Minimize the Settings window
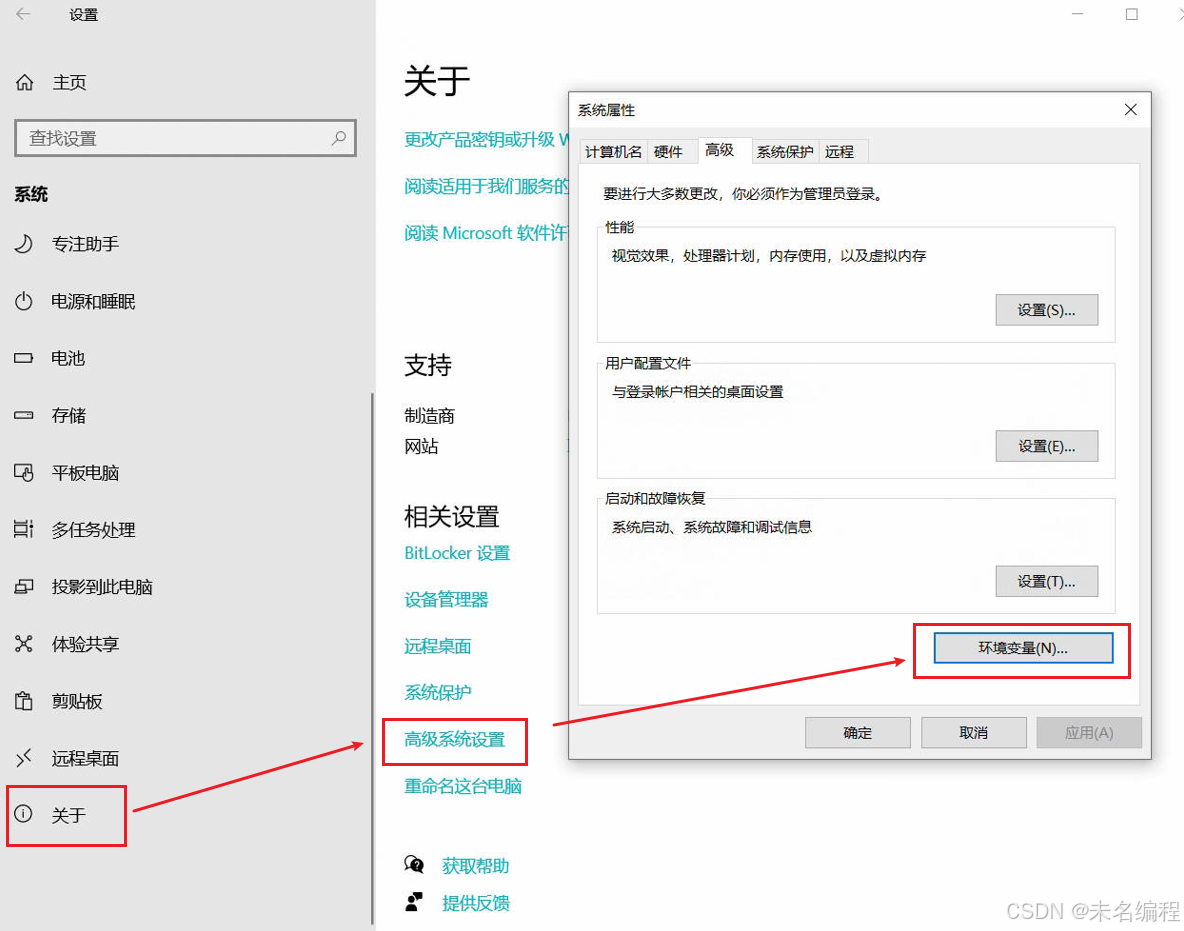Viewport: 1184px width, 931px height. coord(1078,14)
